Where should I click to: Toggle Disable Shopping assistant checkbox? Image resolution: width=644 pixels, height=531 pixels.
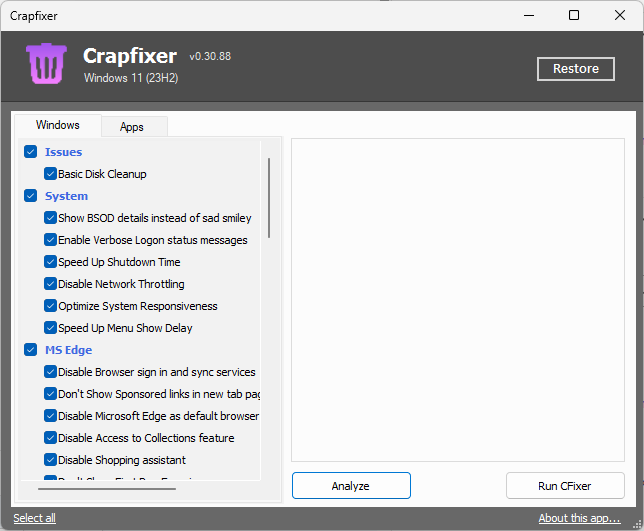coord(50,460)
